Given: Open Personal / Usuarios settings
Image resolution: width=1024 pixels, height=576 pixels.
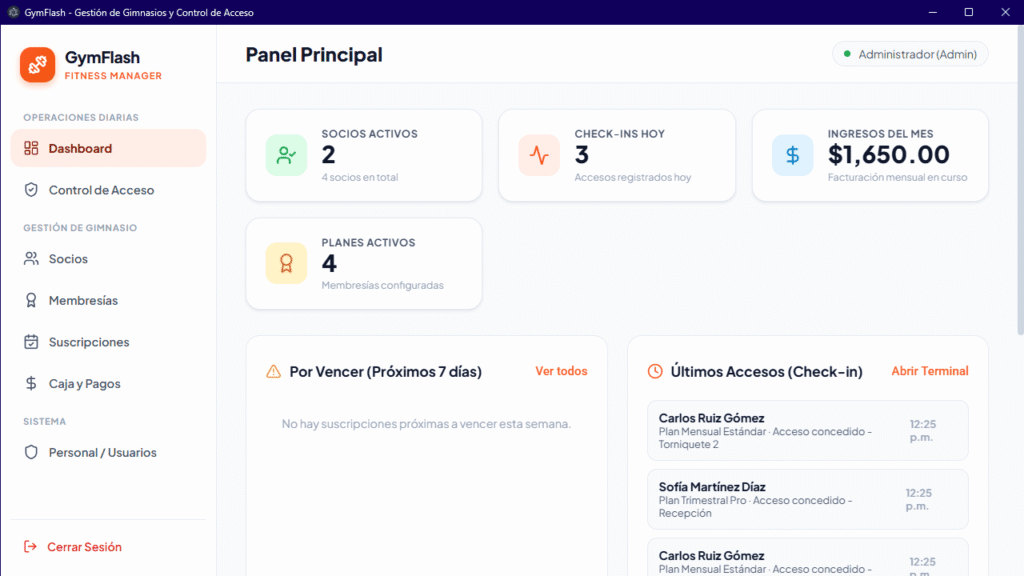Looking at the screenshot, I should 108,452.
